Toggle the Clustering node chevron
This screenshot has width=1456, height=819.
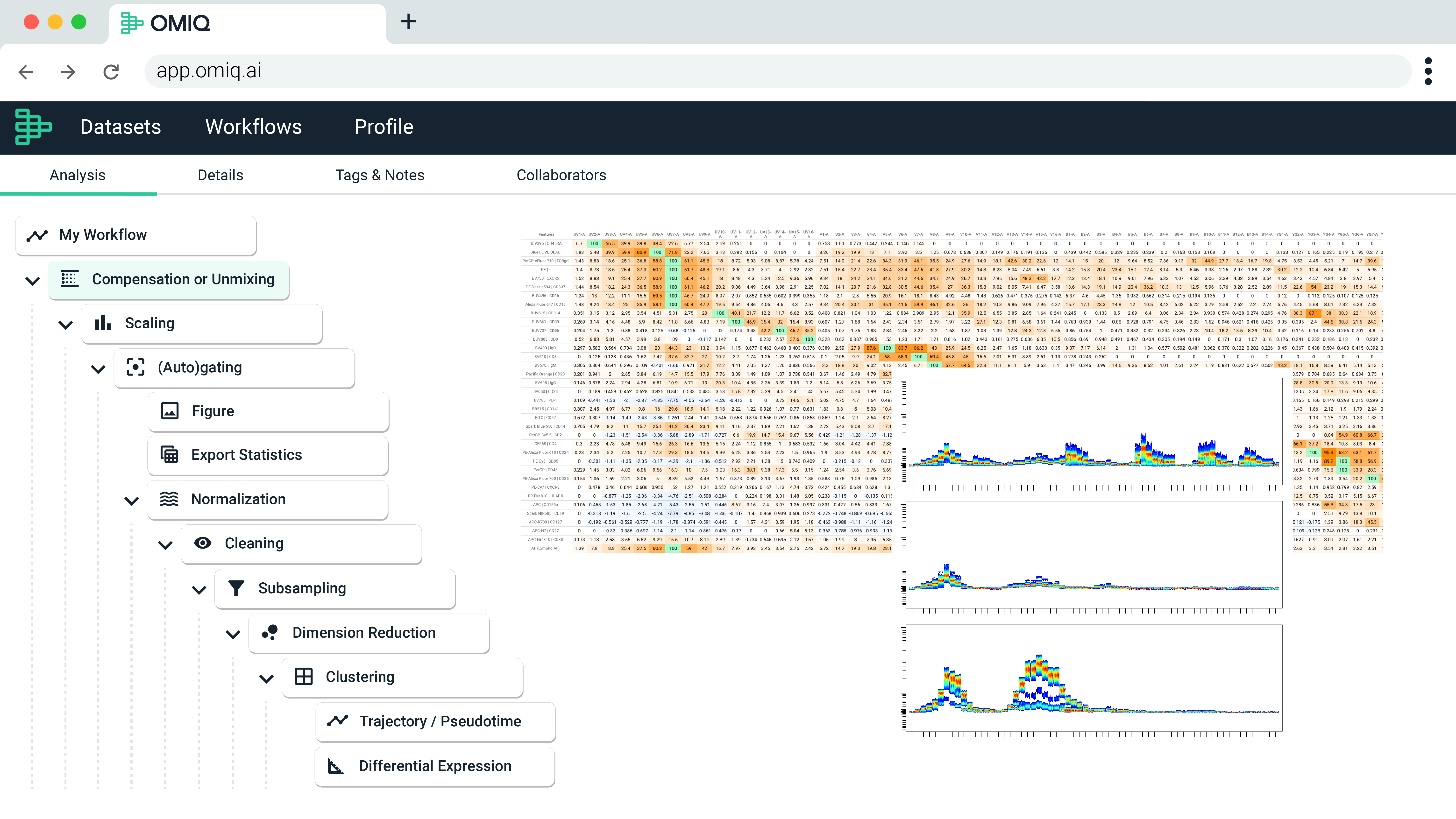click(x=266, y=678)
